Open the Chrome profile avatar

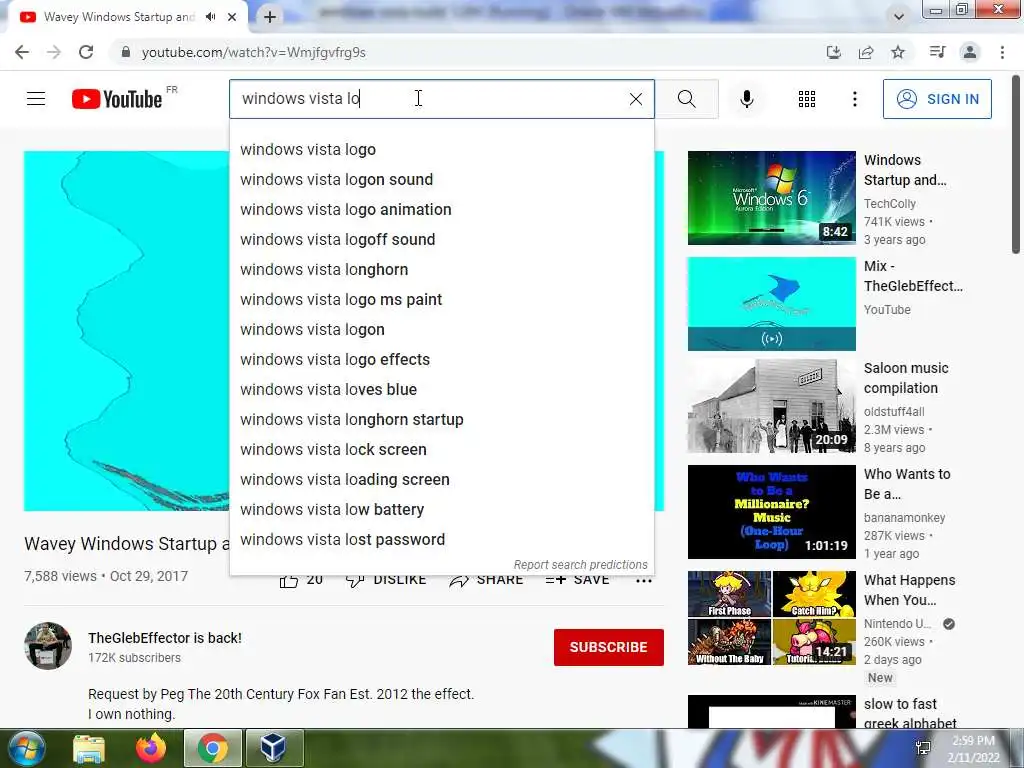[x=970, y=52]
